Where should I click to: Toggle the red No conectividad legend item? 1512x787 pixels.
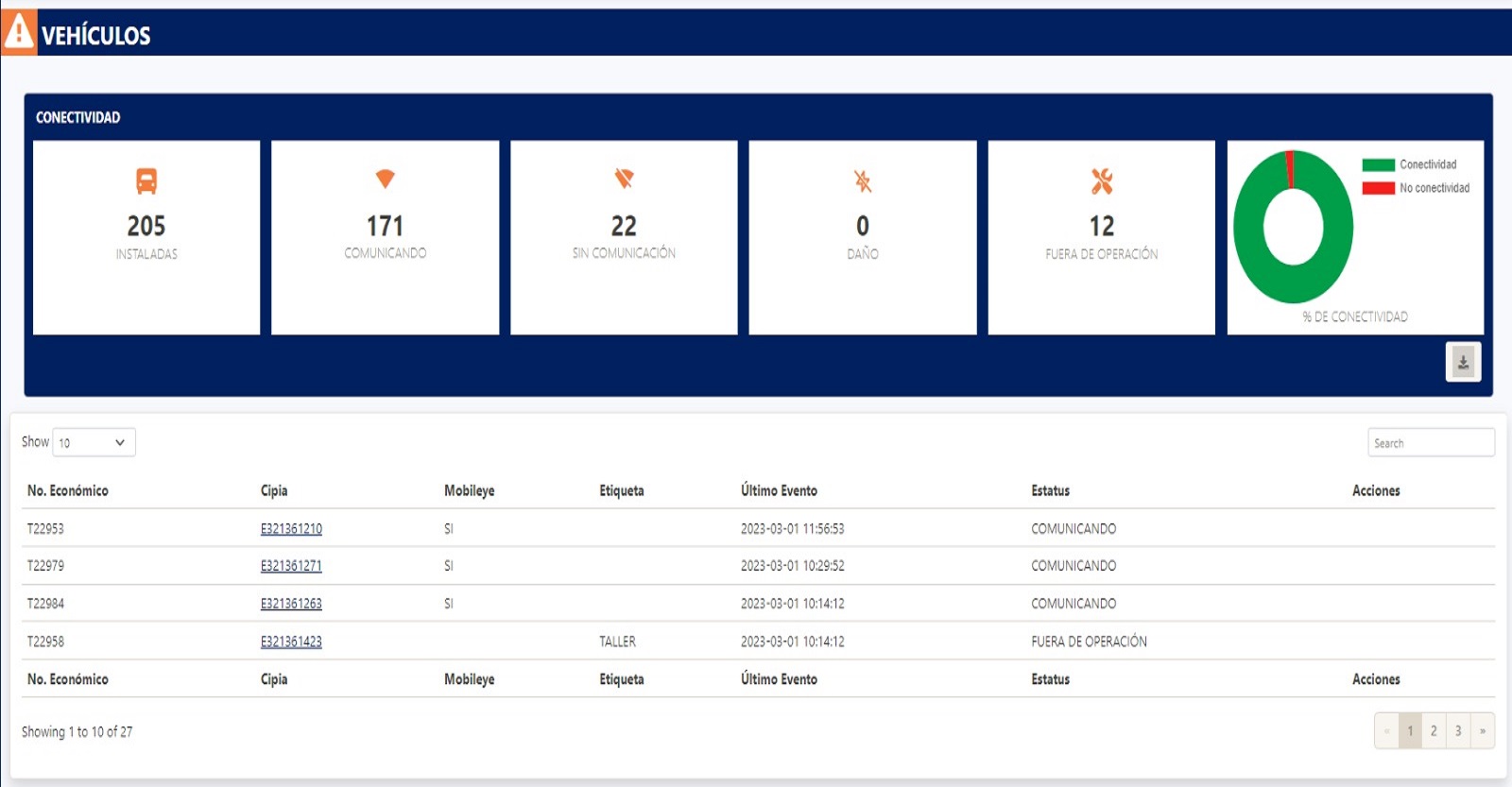[1415, 188]
